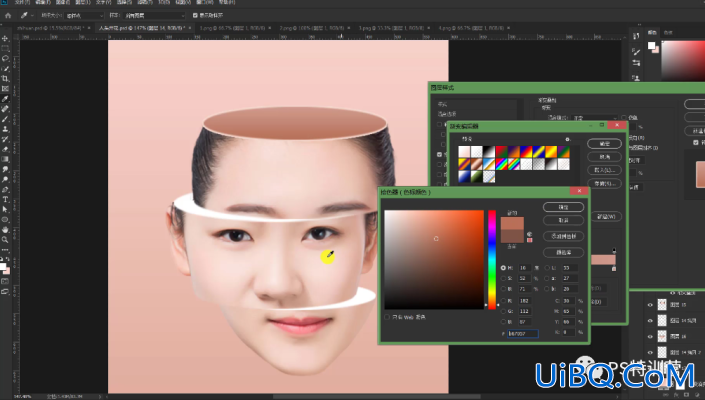This screenshot has width=705, height=400.
Task: Select the H hue radio button
Action: [503, 268]
